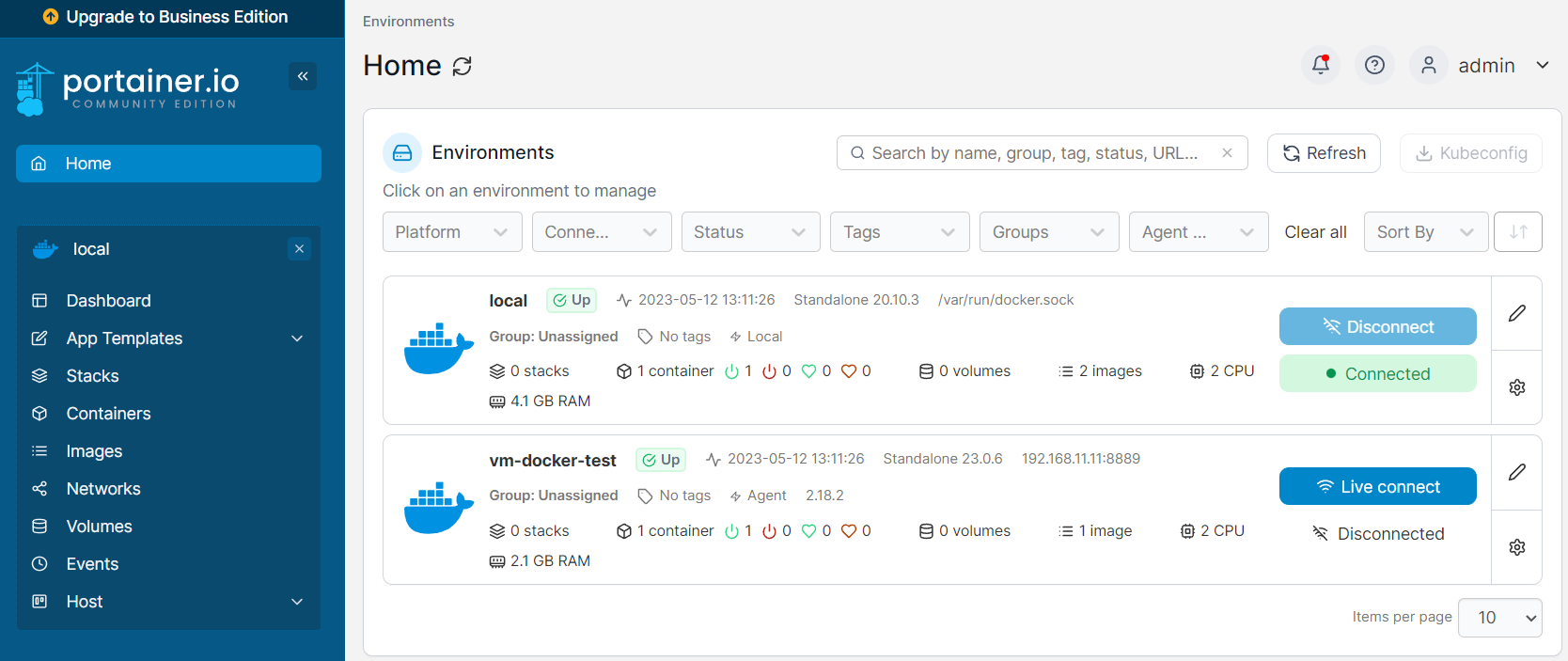Click Docker whale icon of vm-docker-test

pos(438,509)
